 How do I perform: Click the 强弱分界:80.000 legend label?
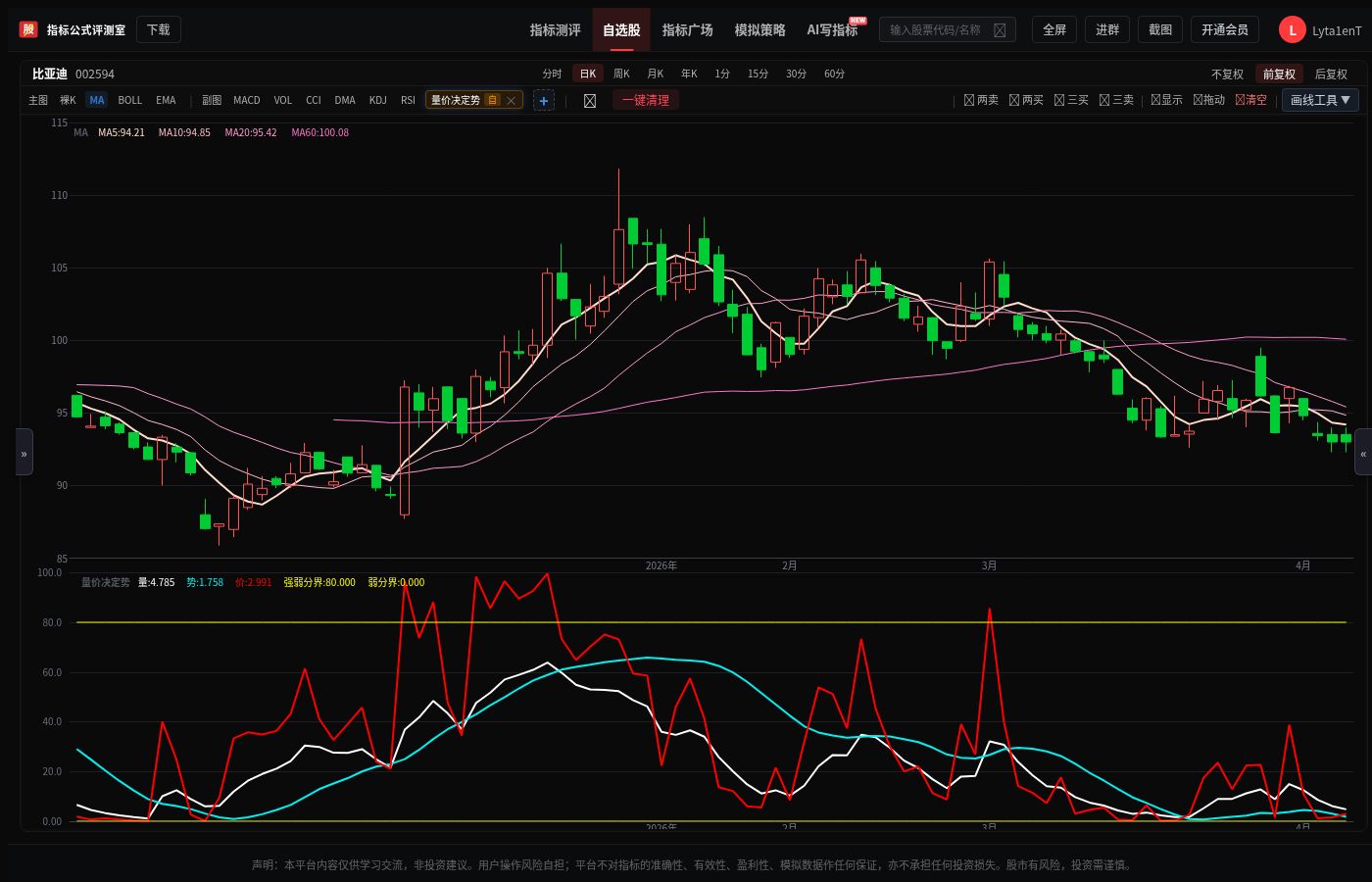click(x=319, y=583)
